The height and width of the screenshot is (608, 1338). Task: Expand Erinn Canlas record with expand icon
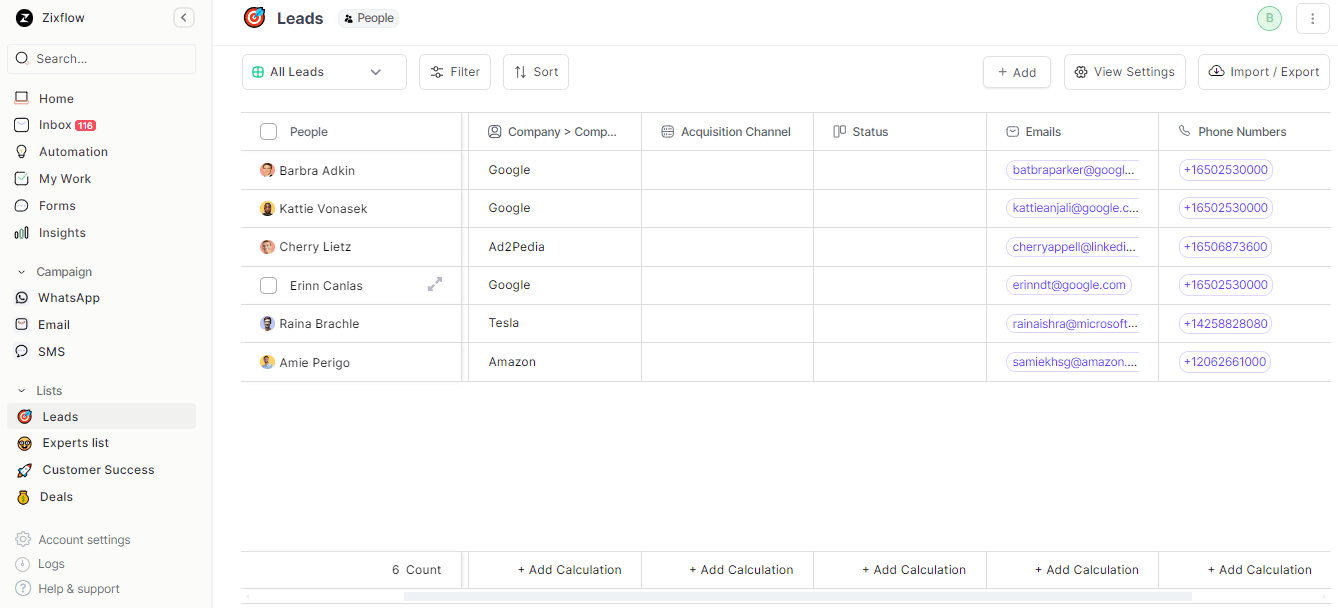pyautogui.click(x=435, y=285)
